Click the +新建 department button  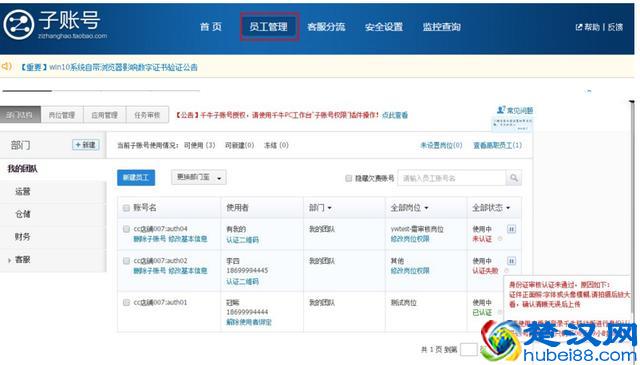86,145
